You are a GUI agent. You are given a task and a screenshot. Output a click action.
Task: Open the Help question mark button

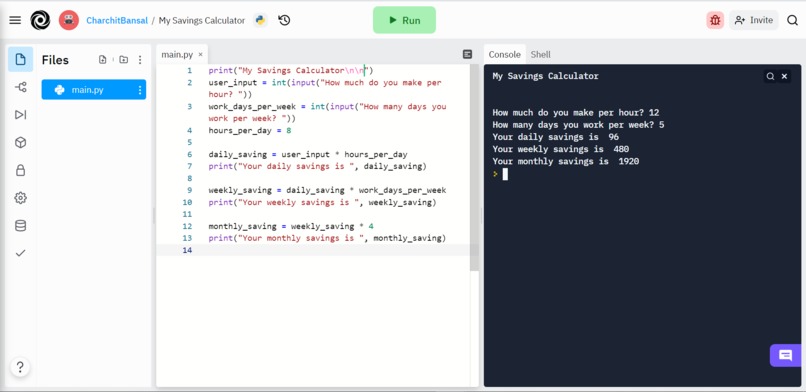click(20, 367)
